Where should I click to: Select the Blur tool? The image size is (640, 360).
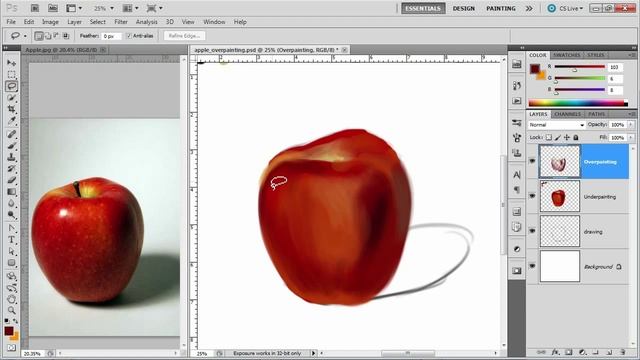(x=11, y=203)
